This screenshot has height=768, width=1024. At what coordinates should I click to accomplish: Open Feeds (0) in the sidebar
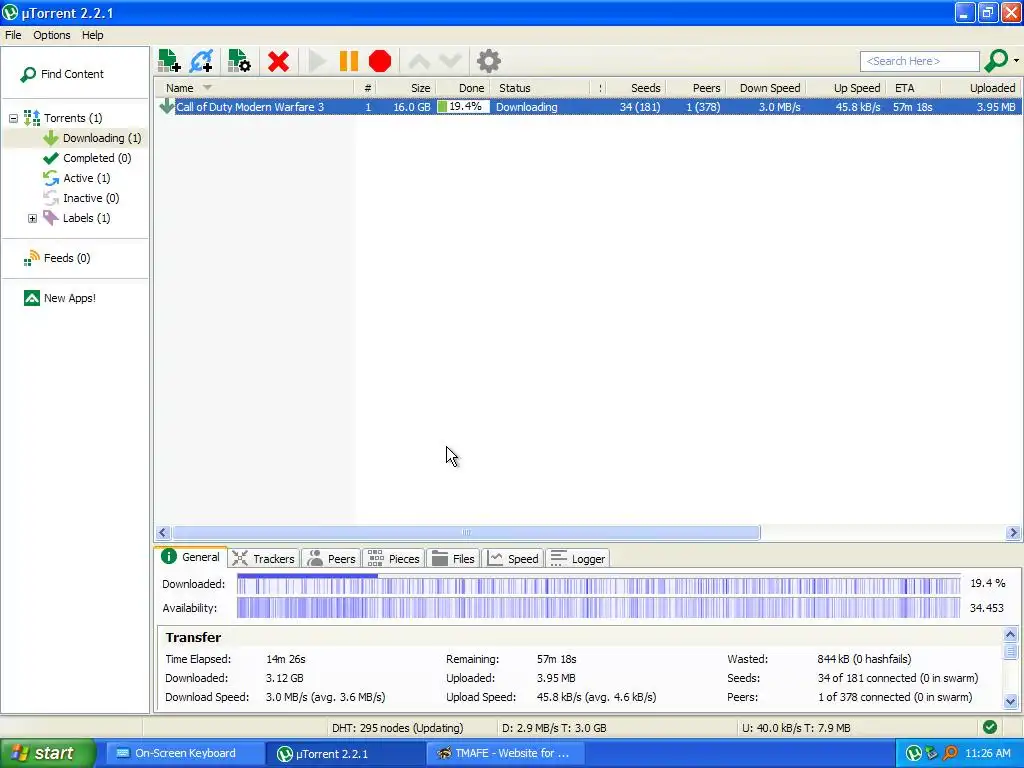[67, 258]
